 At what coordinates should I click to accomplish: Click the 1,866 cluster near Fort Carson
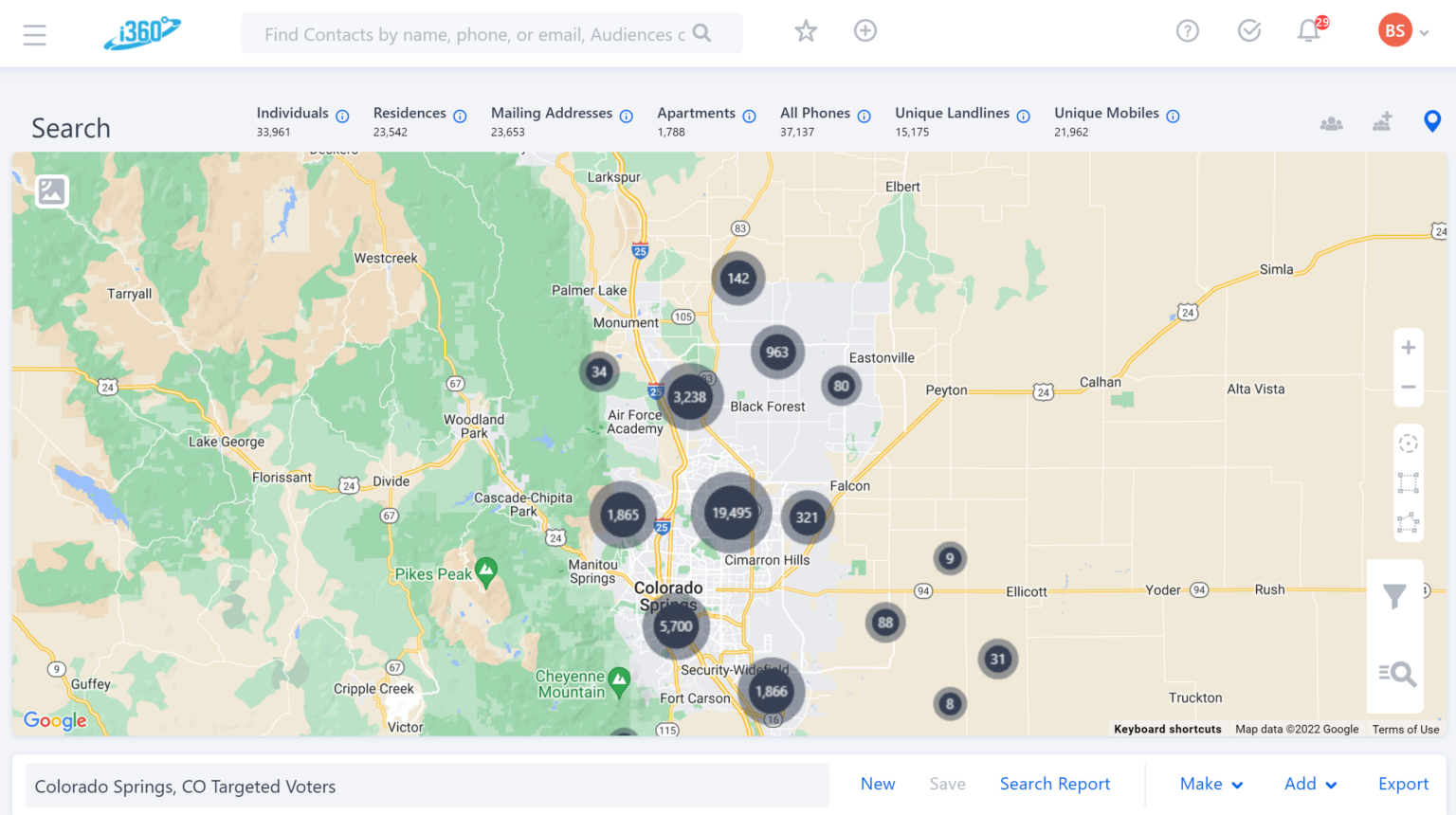(771, 692)
